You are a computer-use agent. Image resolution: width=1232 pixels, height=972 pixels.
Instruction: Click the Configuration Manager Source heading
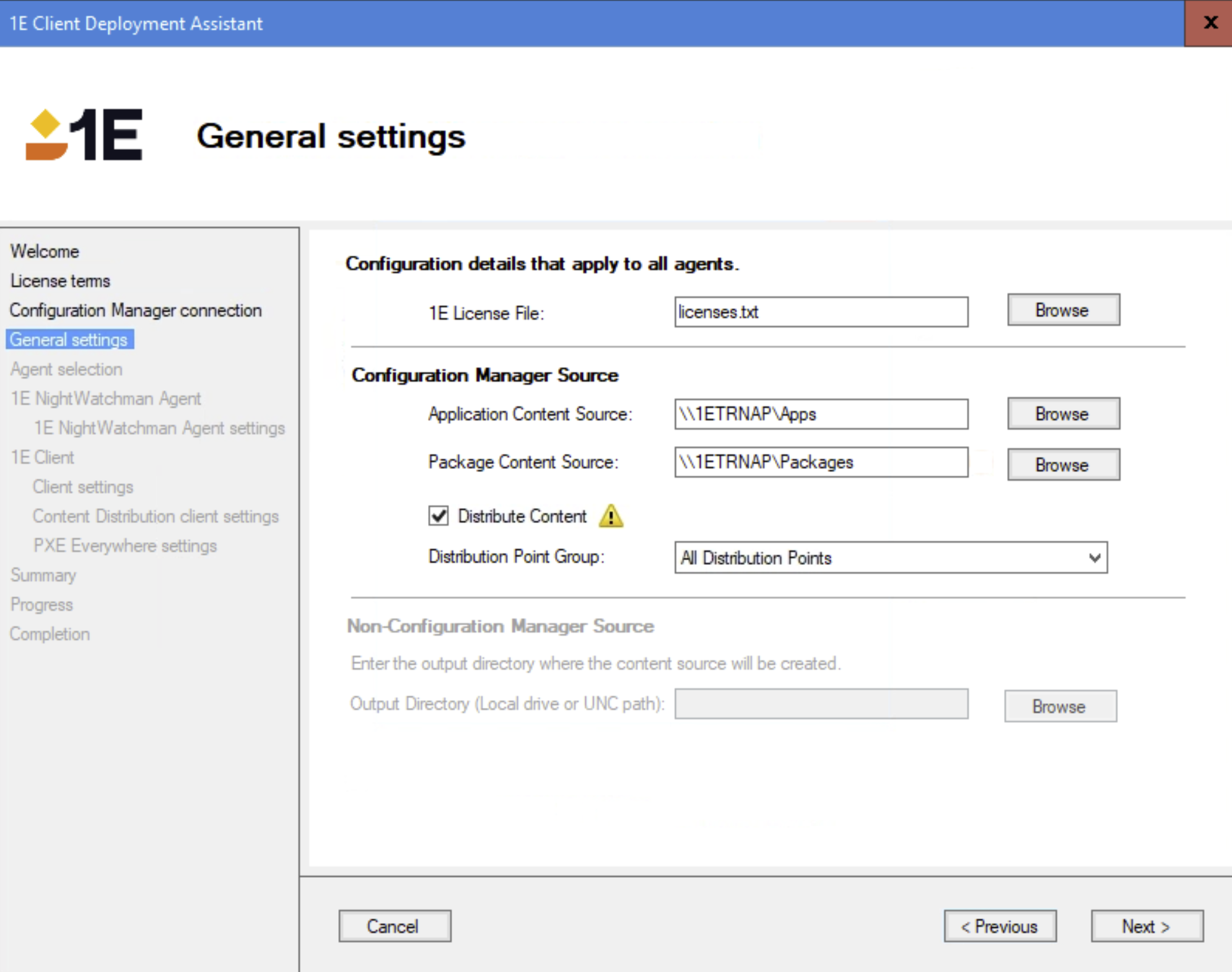click(485, 375)
